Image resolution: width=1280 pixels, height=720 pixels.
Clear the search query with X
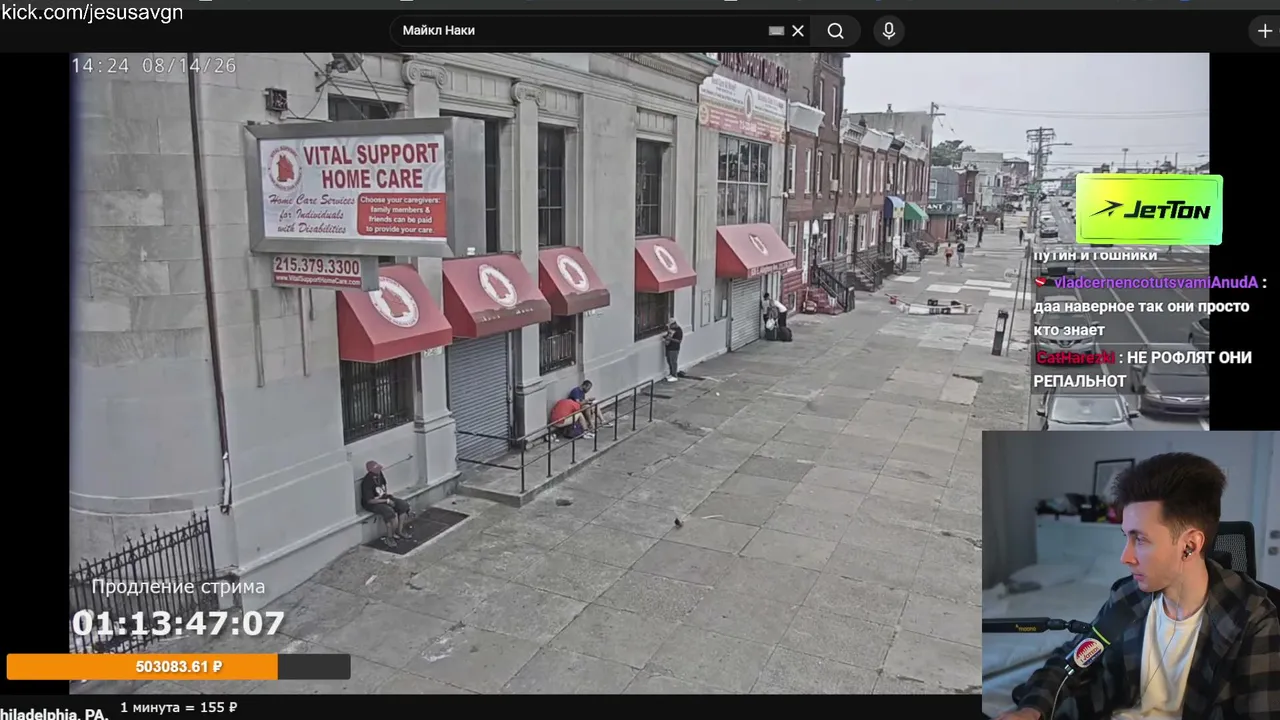798,31
